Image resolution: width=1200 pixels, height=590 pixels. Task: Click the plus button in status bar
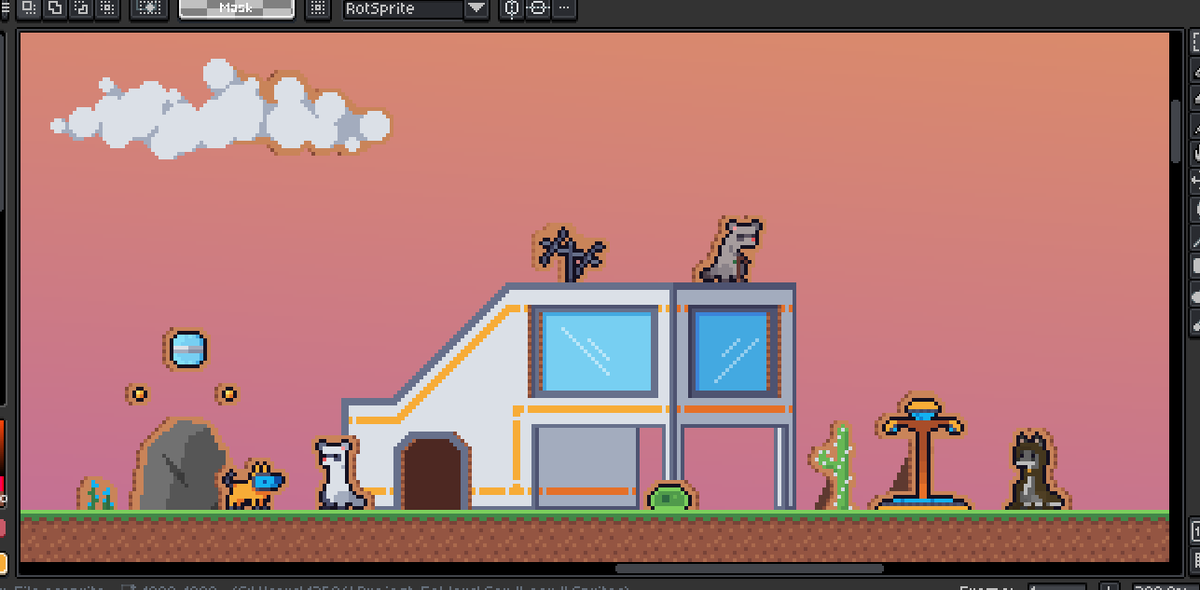click(x=1109, y=586)
